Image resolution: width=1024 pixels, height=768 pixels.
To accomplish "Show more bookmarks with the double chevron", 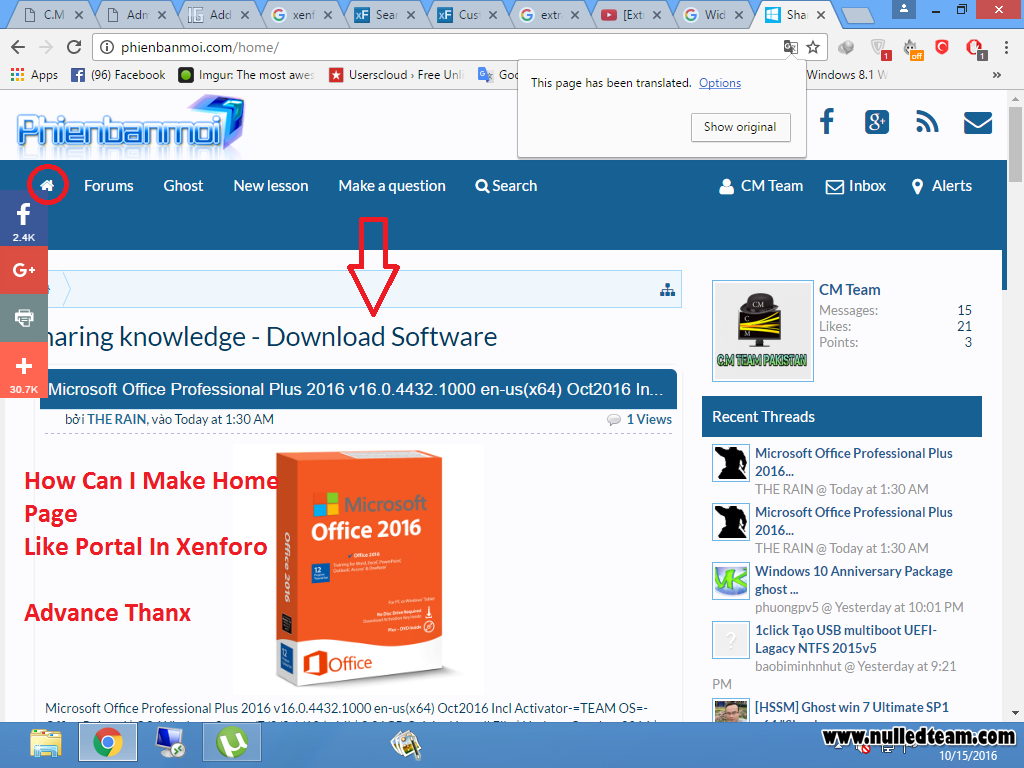I will tap(997, 75).
